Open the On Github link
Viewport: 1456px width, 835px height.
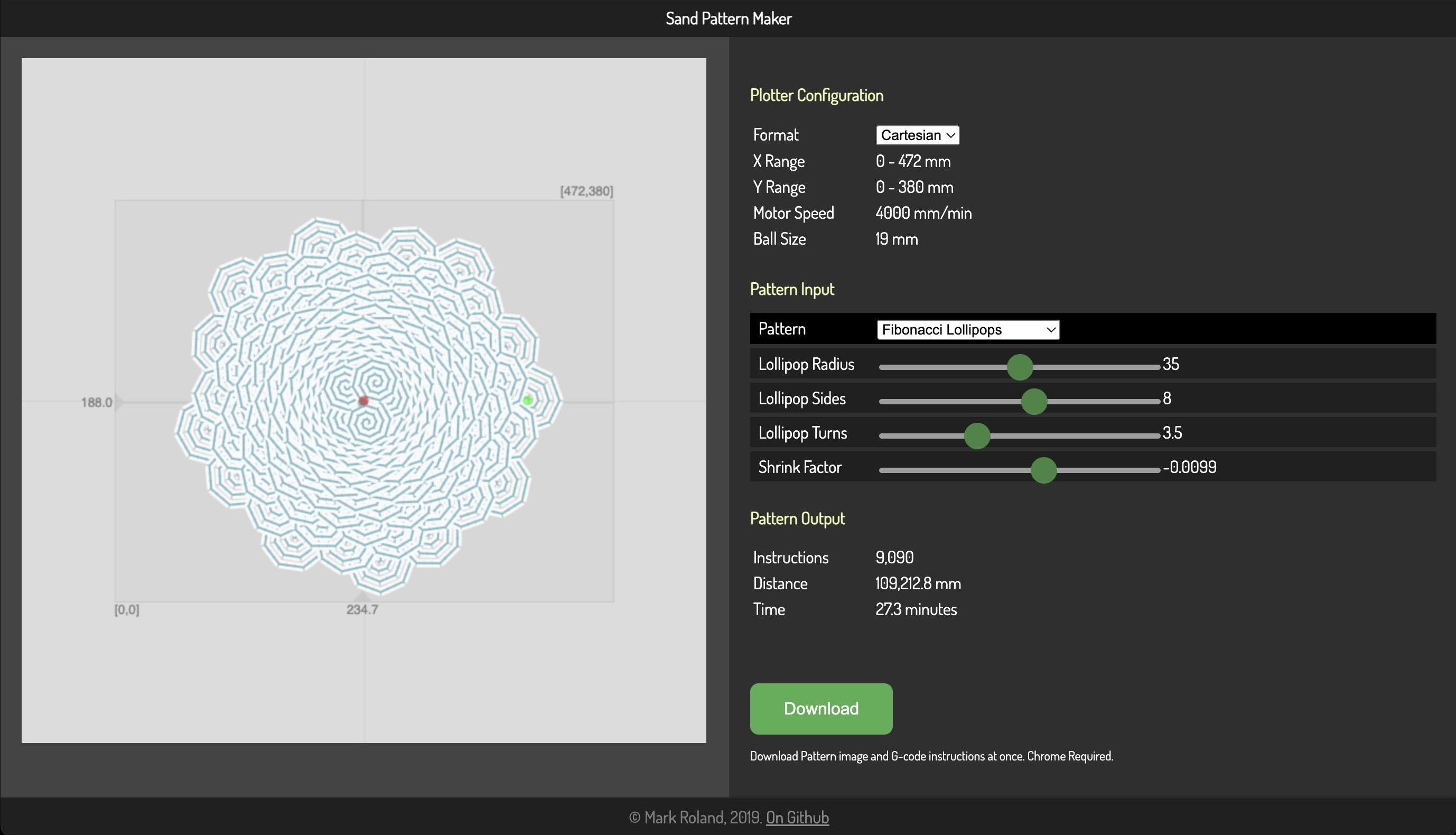(797, 817)
